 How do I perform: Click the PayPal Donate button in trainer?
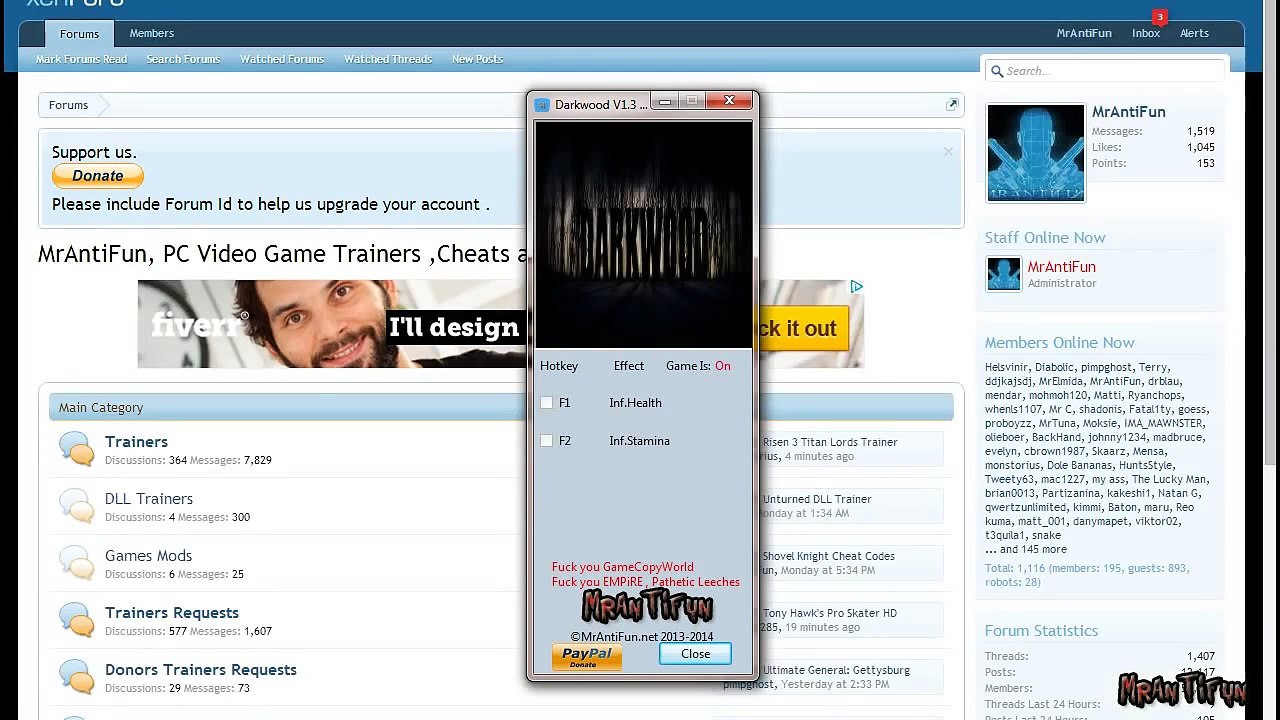587,657
